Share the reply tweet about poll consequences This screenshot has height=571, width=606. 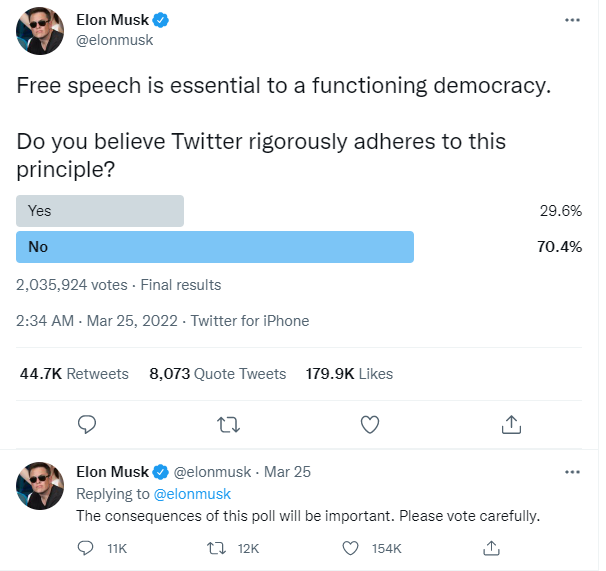coord(491,548)
